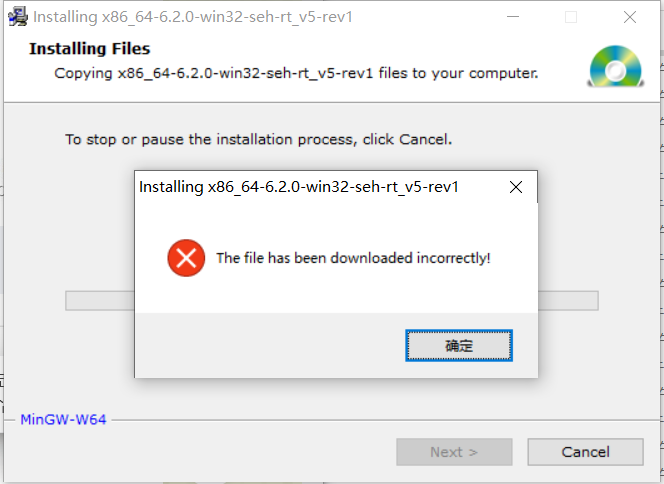The height and width of the screenshot is (484, 664).
Task: Confirm the error with the 确定 button
Action: pos(459,346)
